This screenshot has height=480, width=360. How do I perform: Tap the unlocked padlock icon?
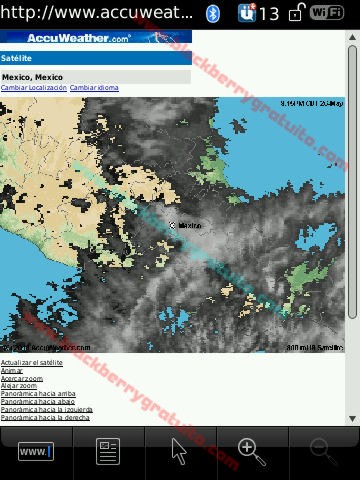point(297,12)
